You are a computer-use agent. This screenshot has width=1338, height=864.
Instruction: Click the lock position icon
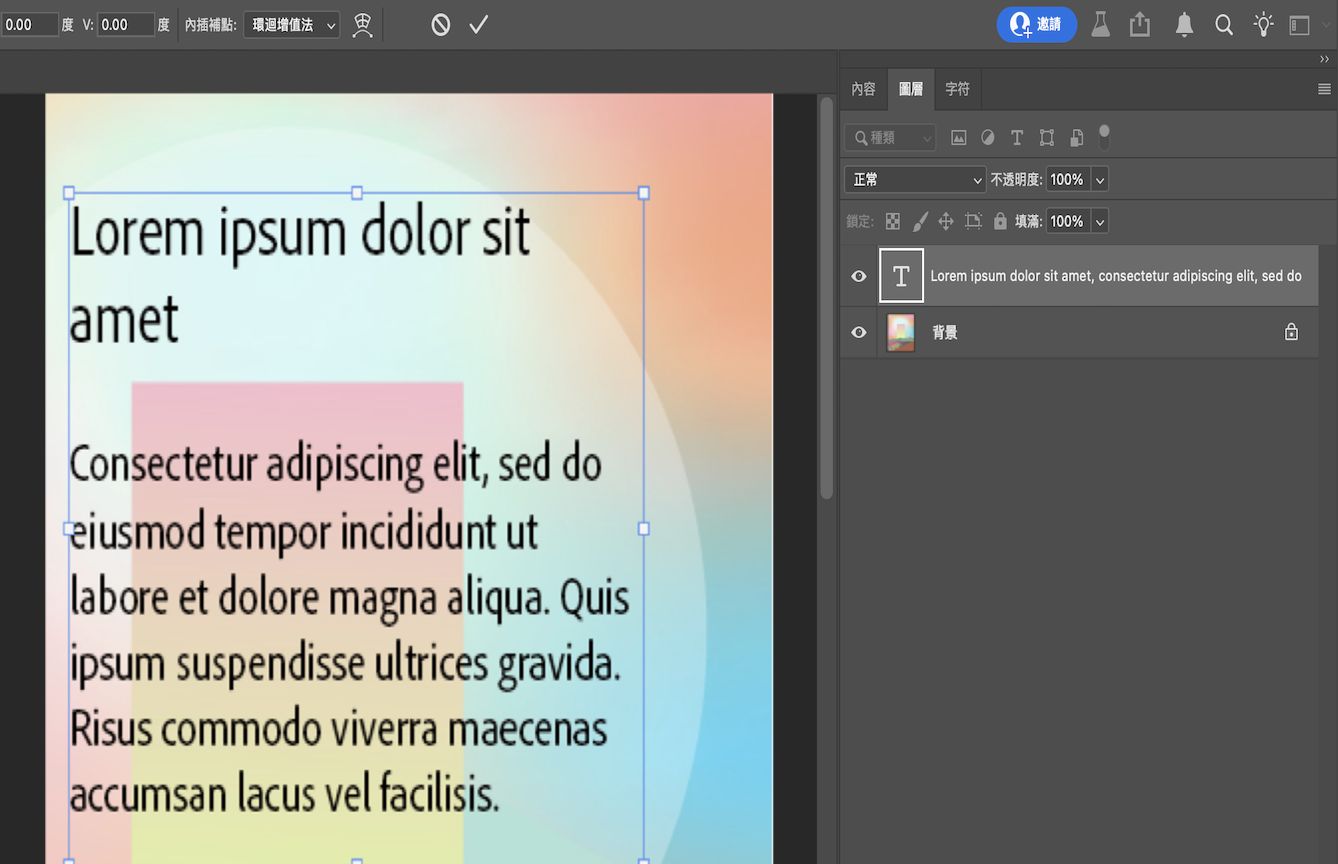tap(945, 221)
